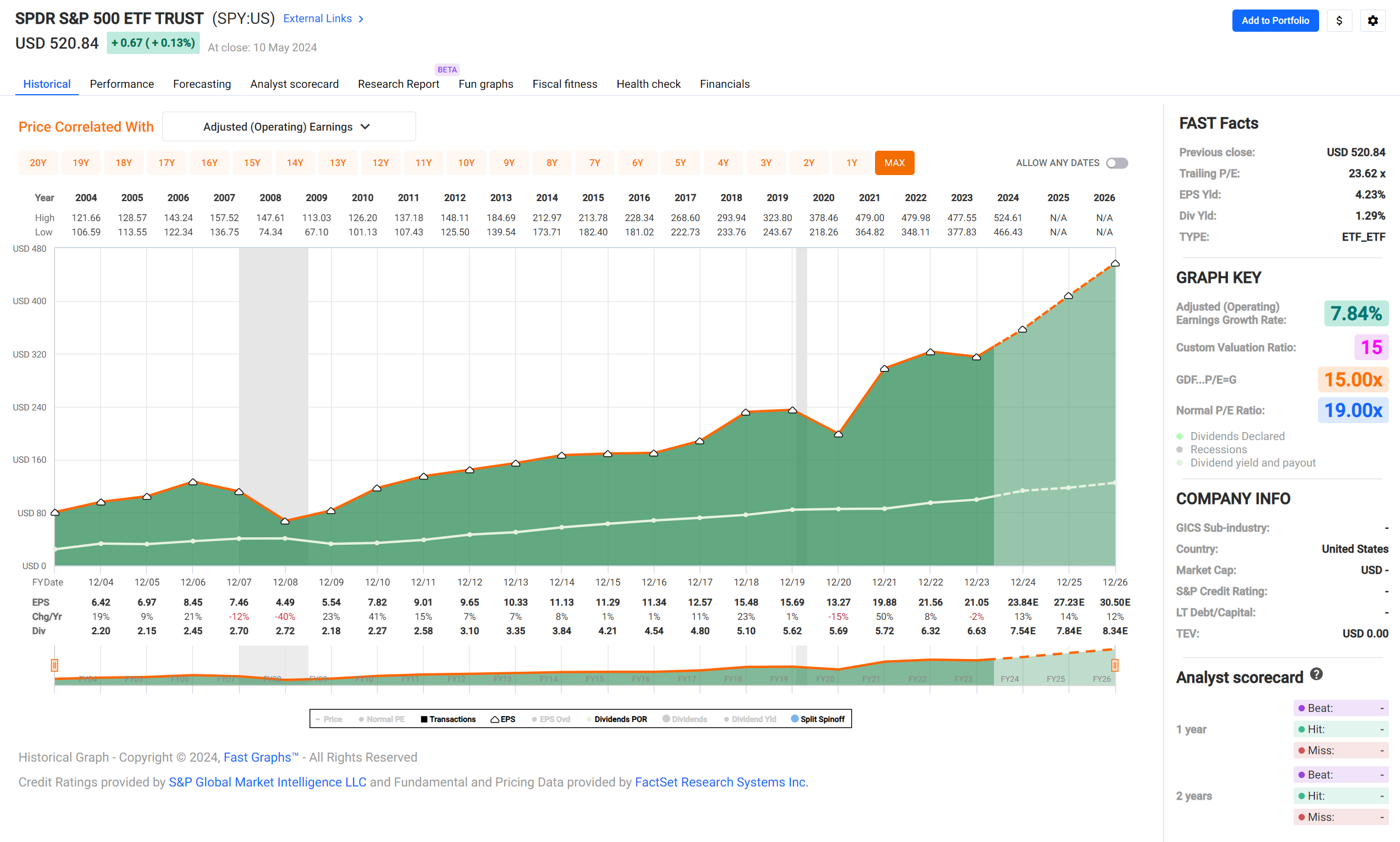Image resolution: width=1400 pixels, height=842 pixels.
Task: Click the dollar currency icon button
Action: tap(1339, 21)
